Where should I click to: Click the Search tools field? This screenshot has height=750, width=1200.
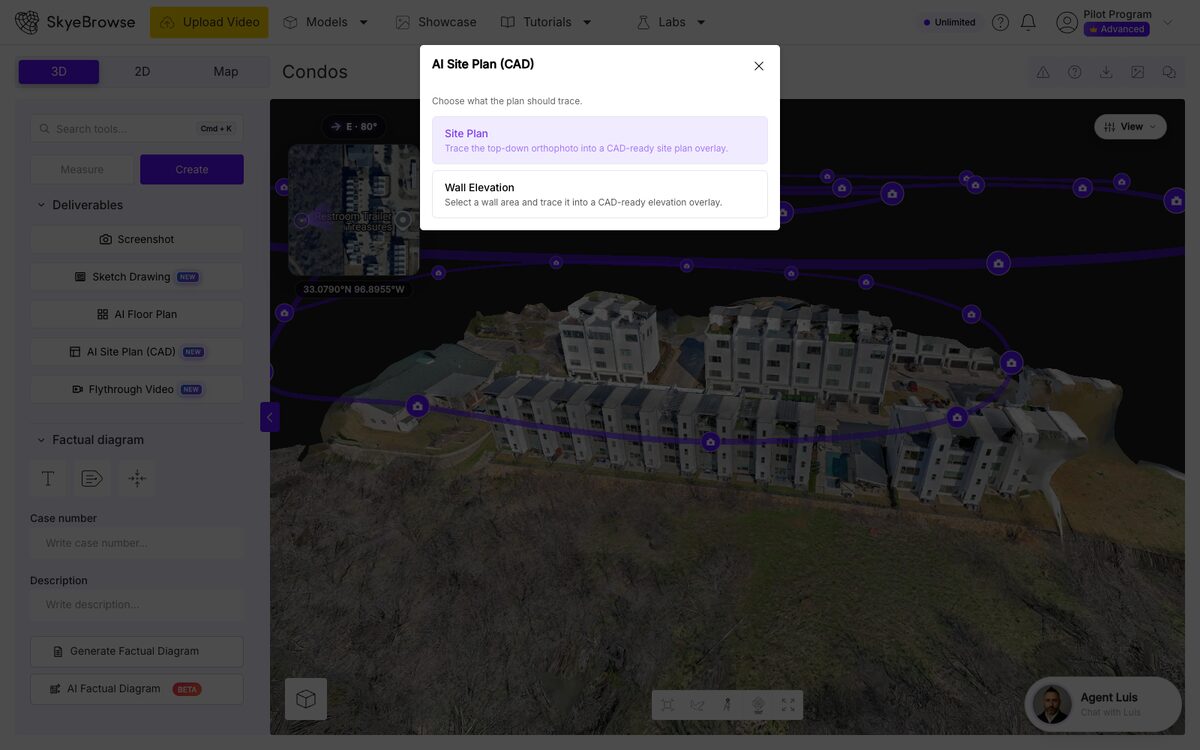137,128
